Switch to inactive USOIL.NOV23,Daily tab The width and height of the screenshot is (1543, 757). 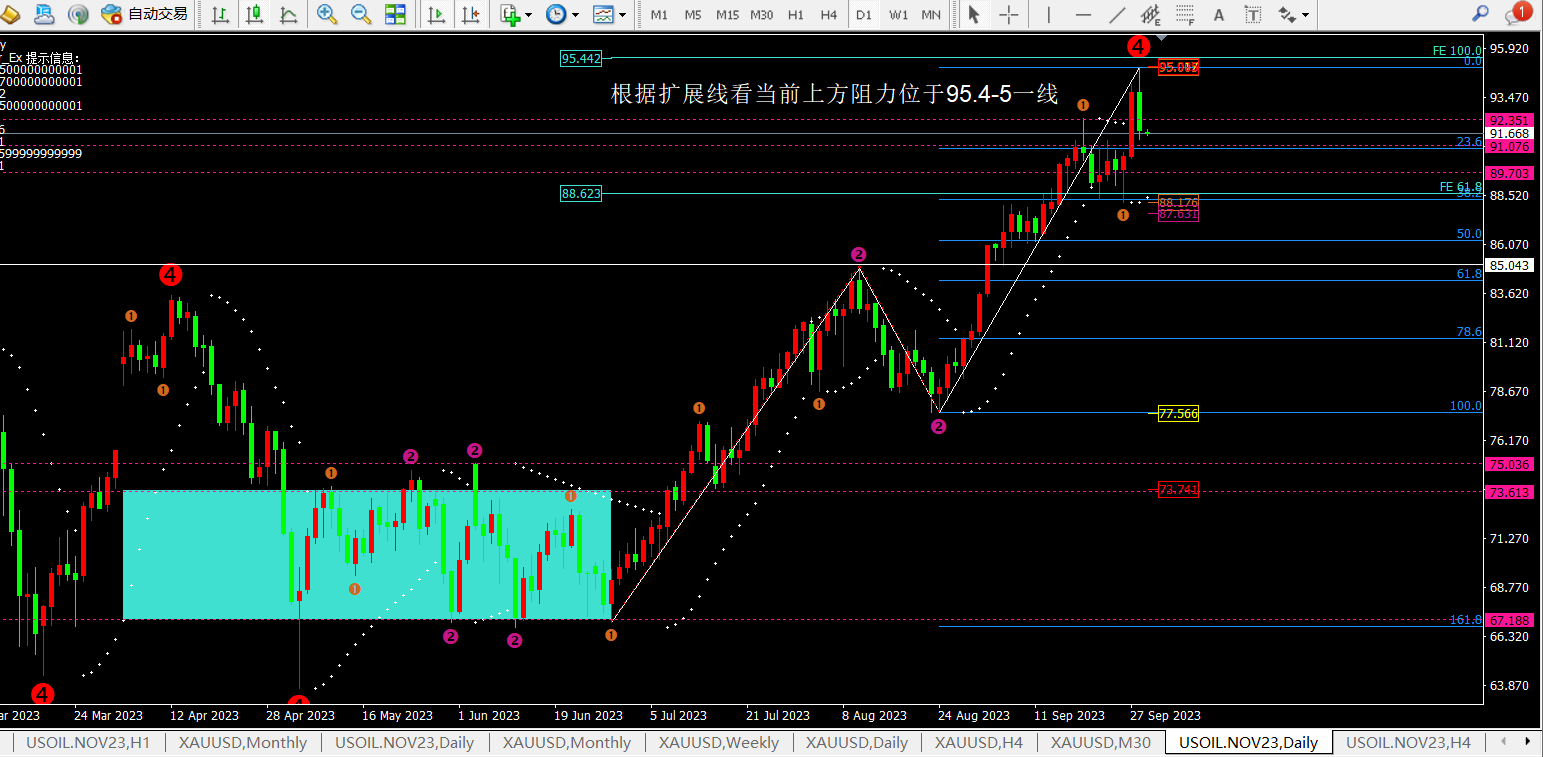click(x=405, y=743)
